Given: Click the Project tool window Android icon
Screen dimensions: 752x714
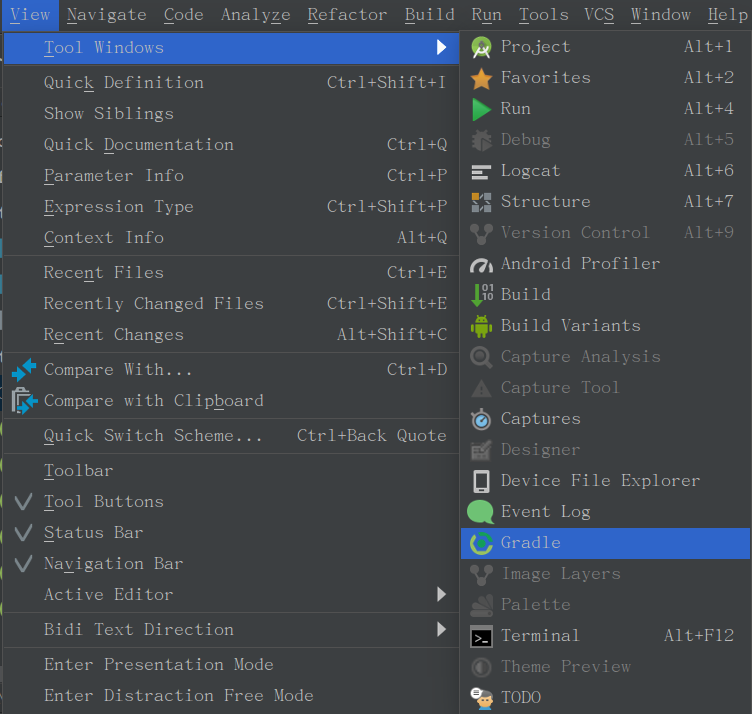Looking at the screenshot, I should [481, 47].
